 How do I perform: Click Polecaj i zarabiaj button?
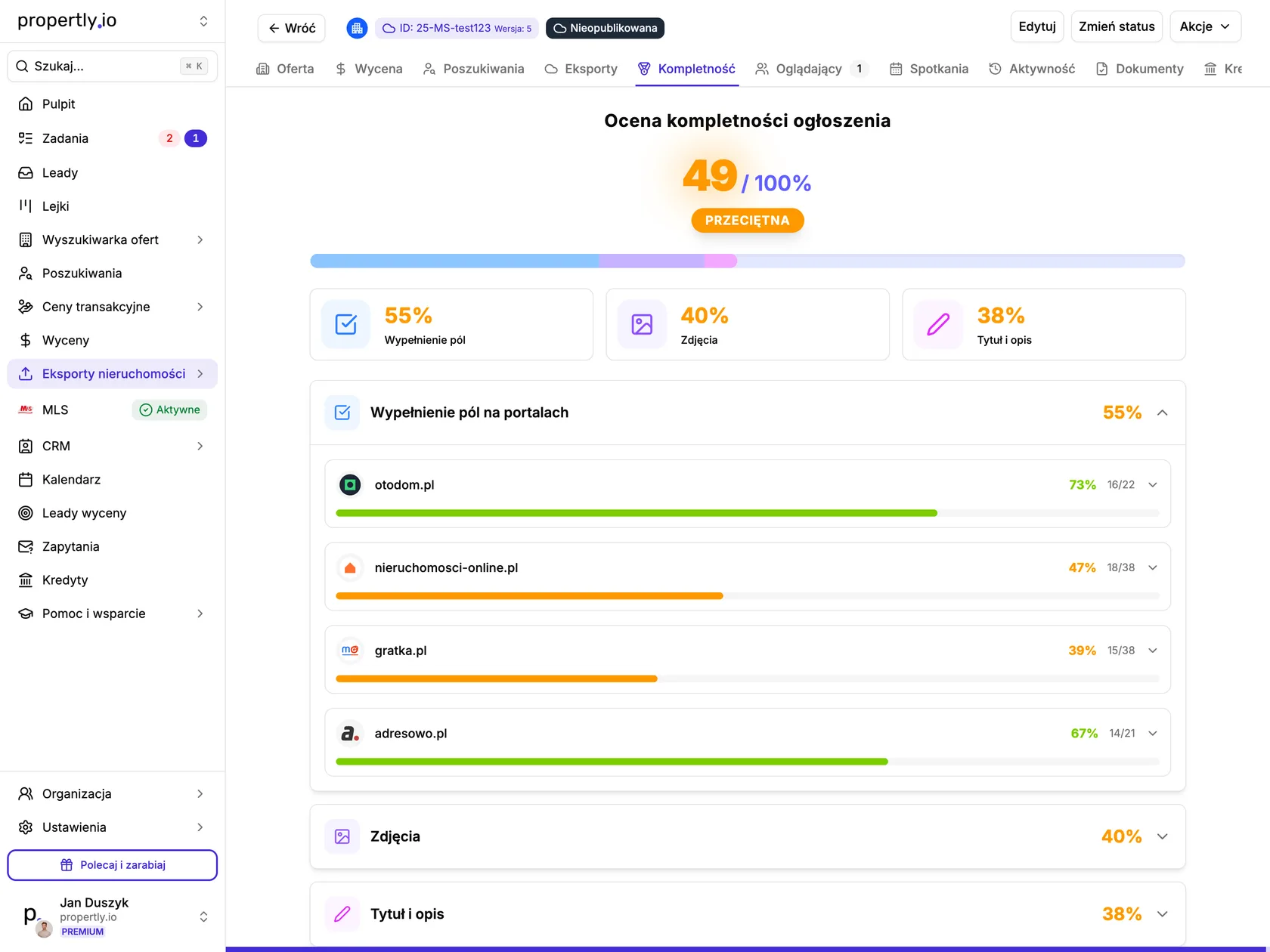tap(113, 865)
